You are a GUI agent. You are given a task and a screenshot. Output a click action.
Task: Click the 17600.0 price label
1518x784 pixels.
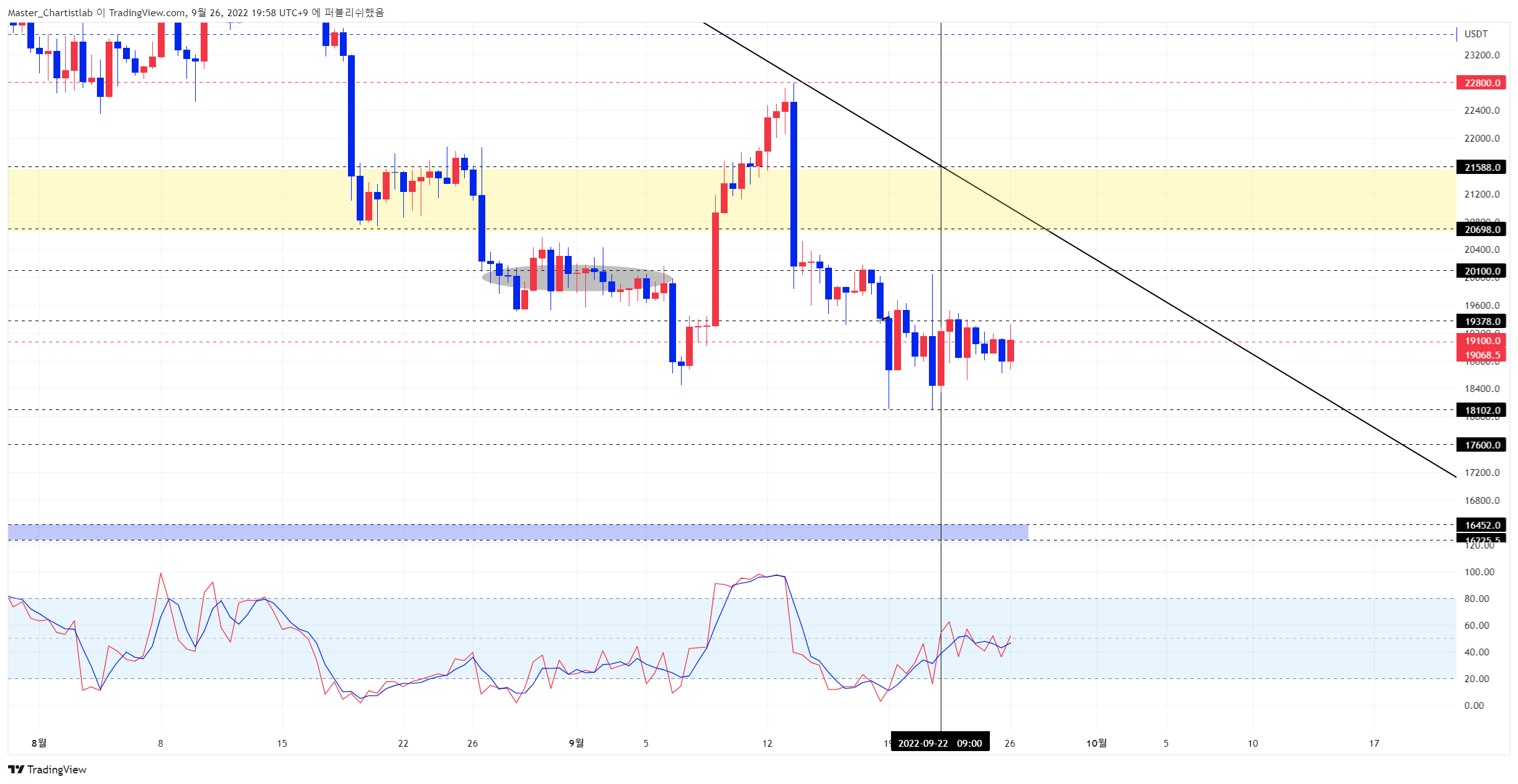coord(1481,445)
